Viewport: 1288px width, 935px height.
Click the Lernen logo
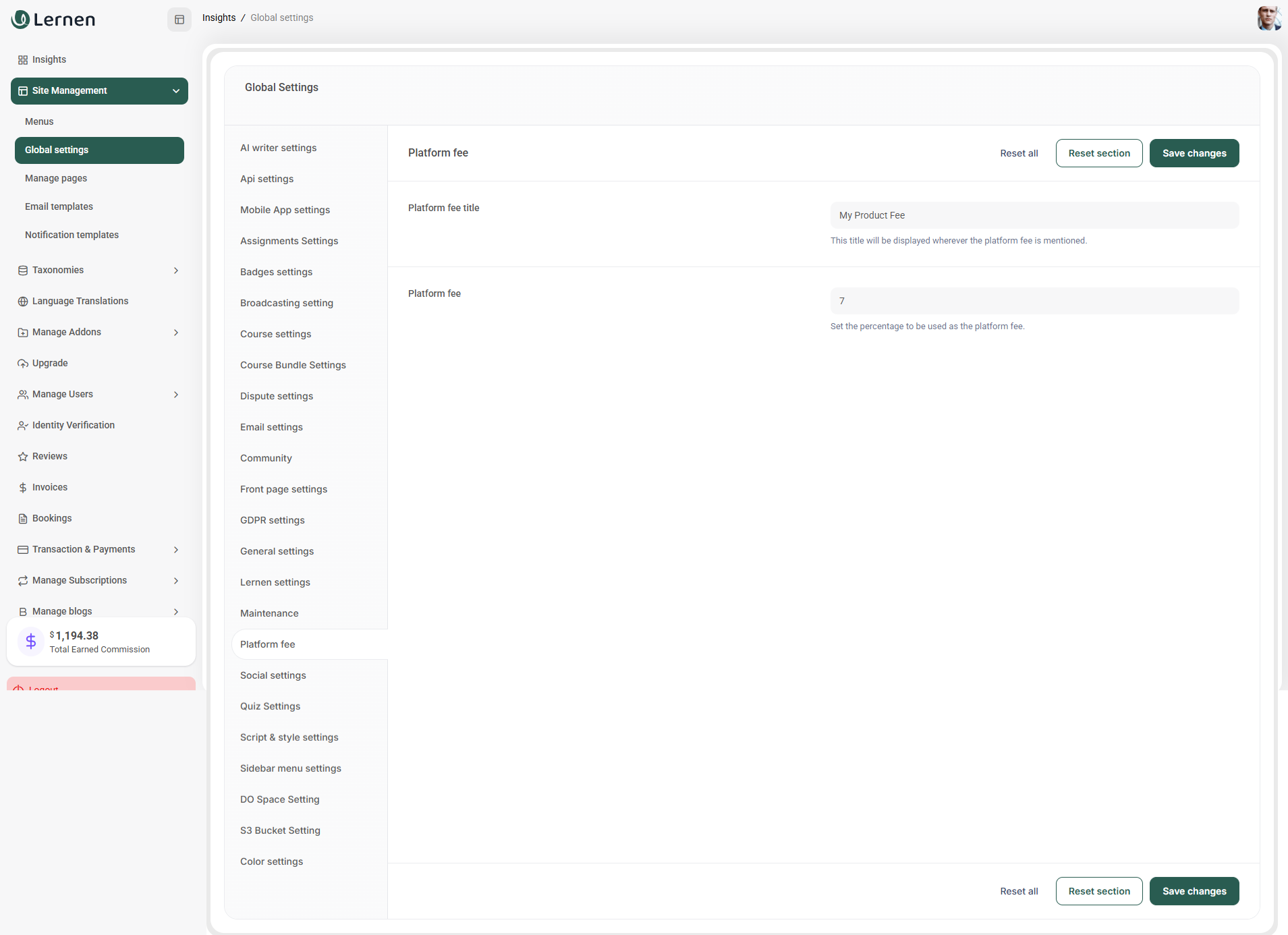click(x=53, y=20)
